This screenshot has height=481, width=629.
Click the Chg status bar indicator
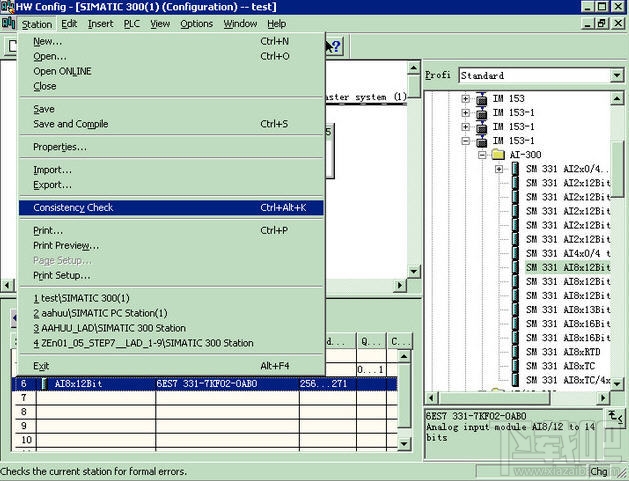click(599, 471)
